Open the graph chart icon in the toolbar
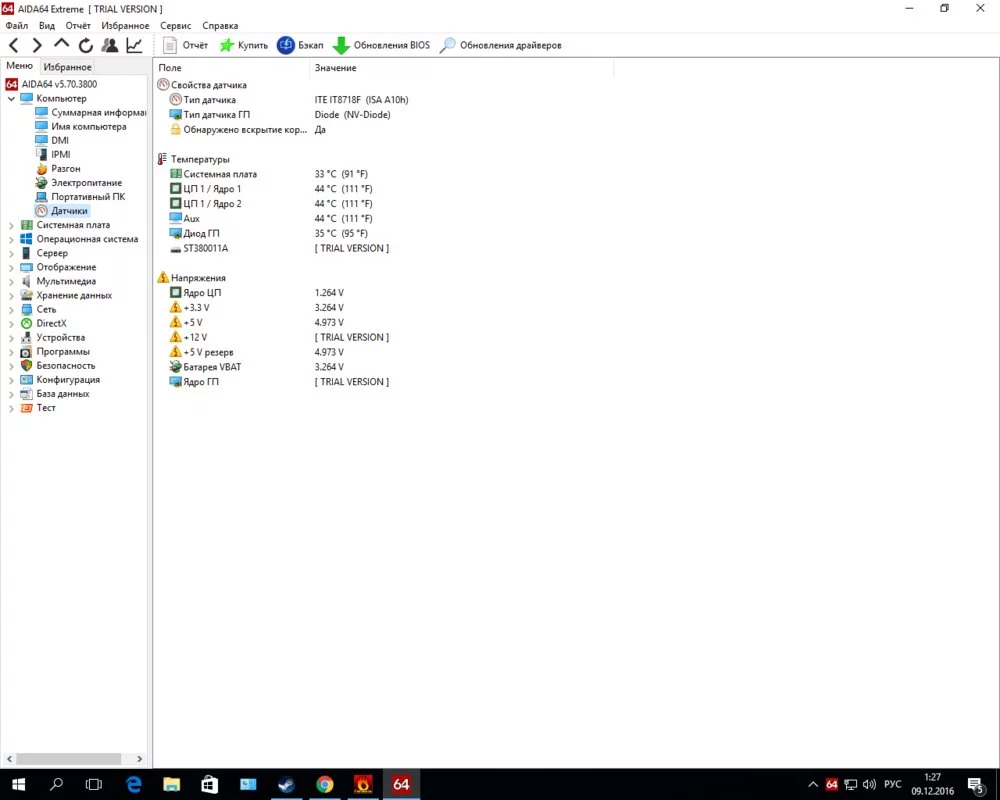This screenshot has width=1000, height=800. [135, 45]
